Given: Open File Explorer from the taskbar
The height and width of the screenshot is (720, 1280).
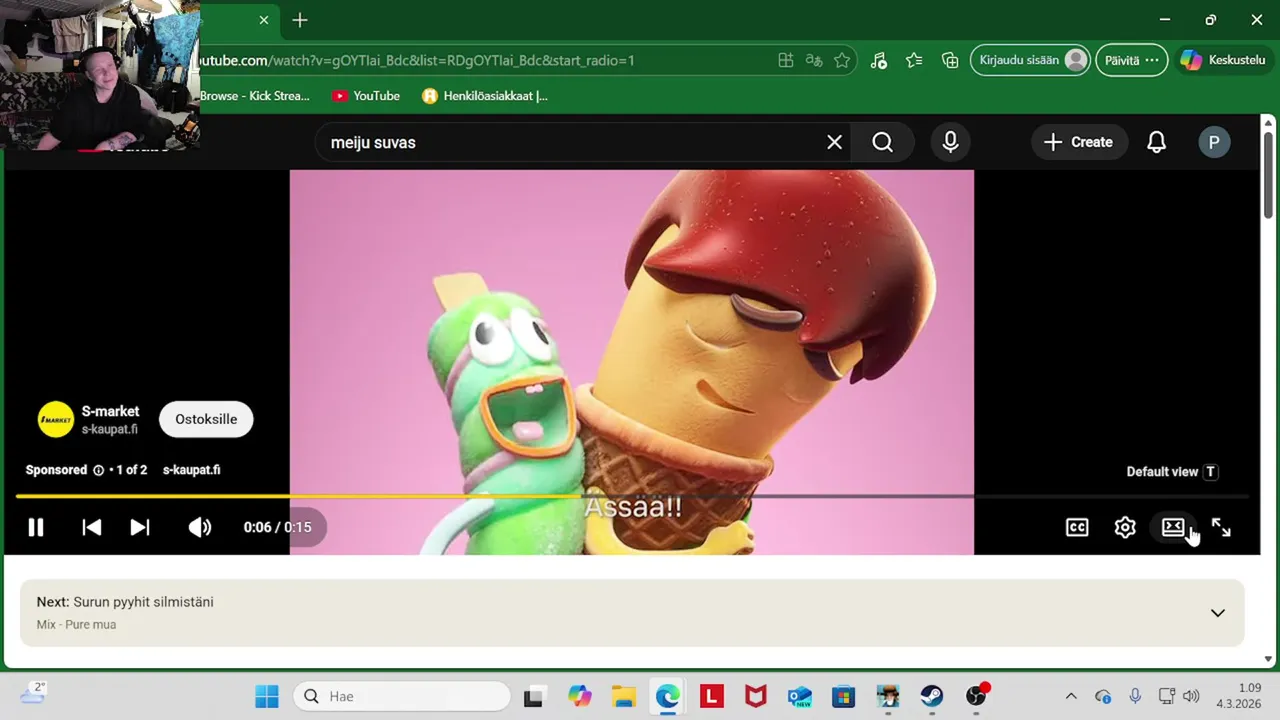Looking at the screenshot, I should tap(624, 696).
